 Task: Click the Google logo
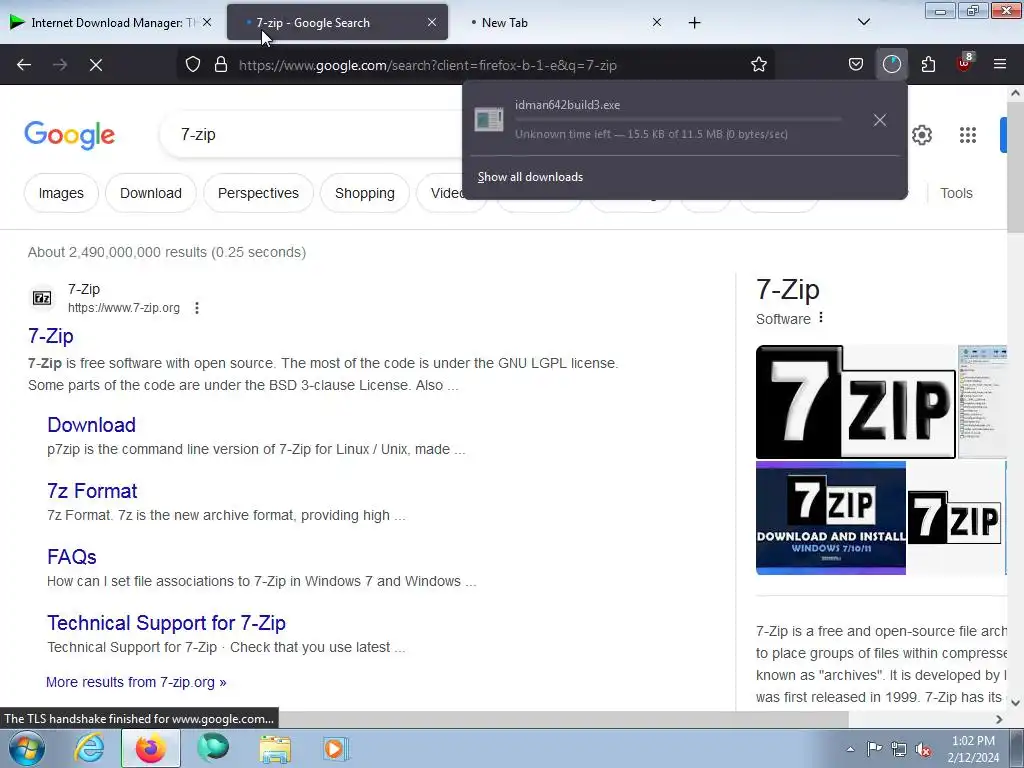69,135
